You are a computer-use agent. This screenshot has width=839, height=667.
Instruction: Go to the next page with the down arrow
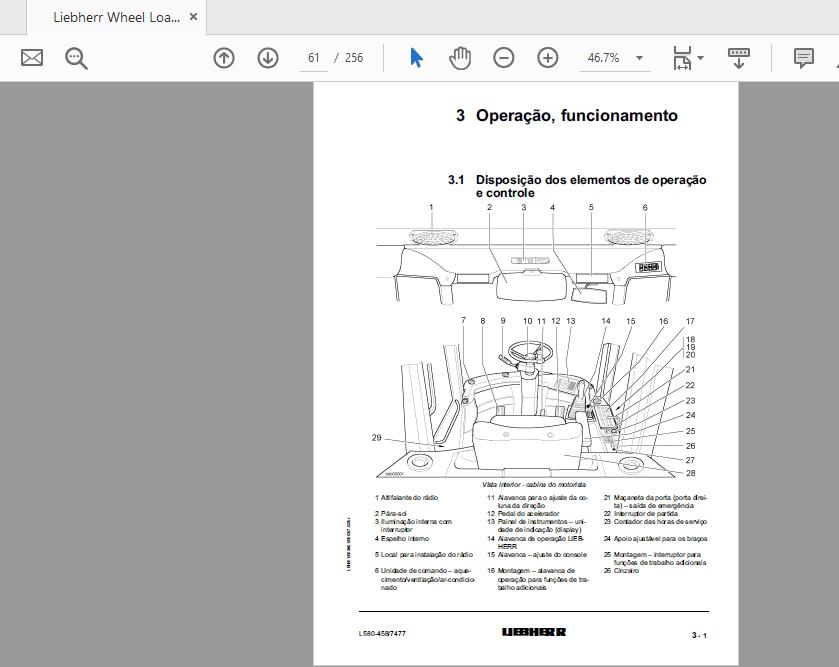click(267, 57)
